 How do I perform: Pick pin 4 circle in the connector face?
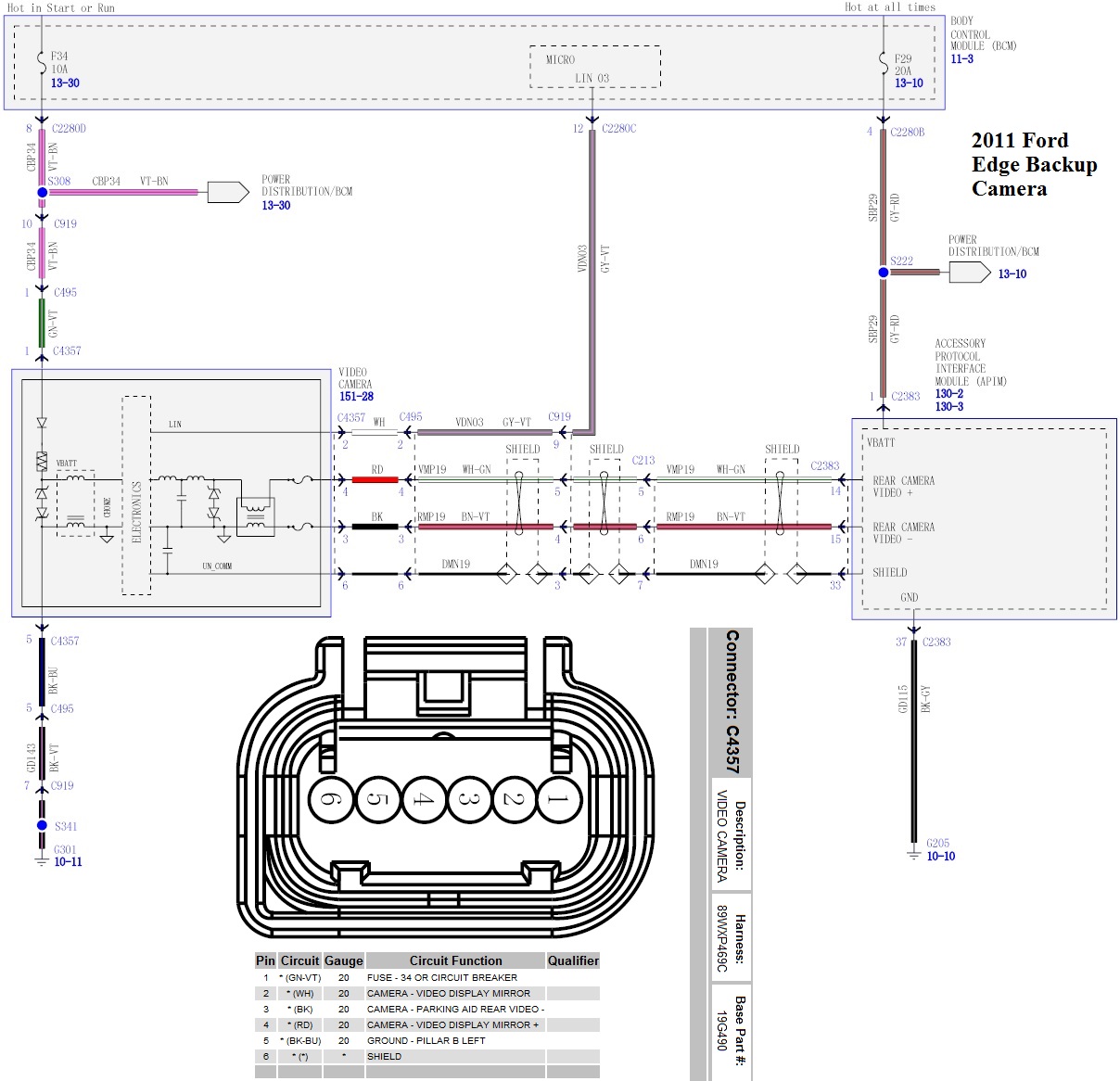[423, 799]
